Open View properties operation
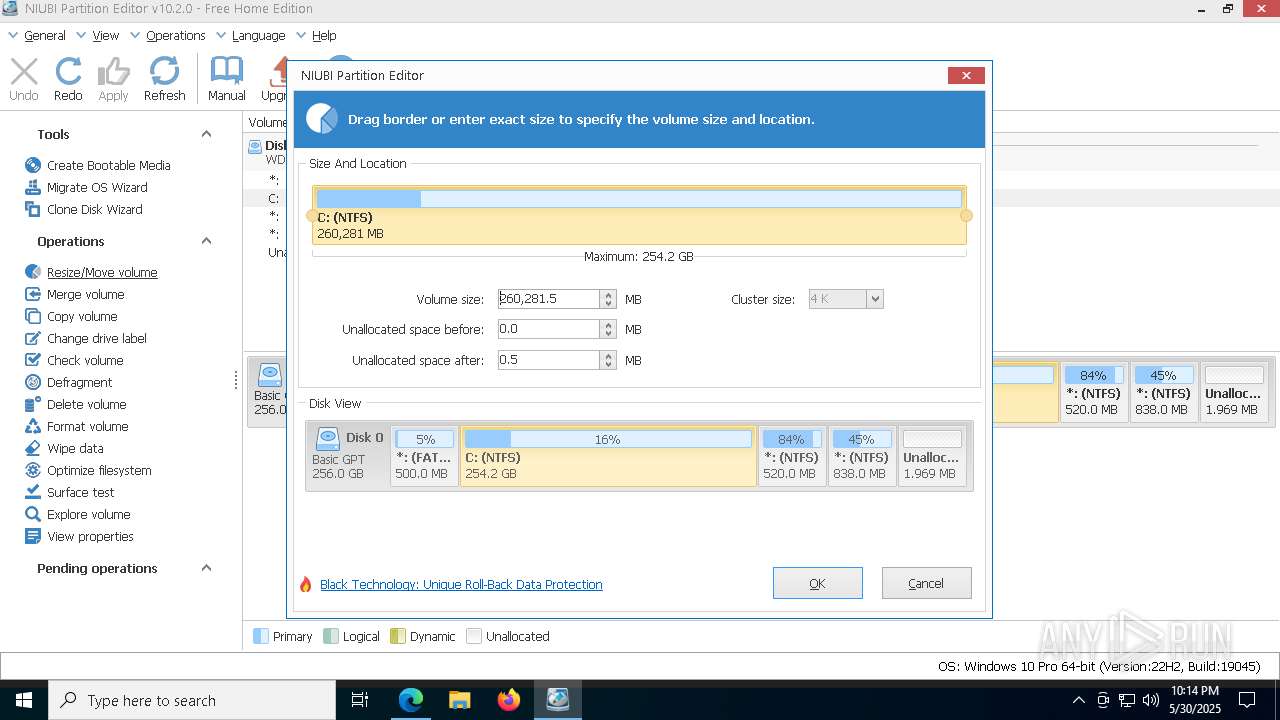The width and height of the screenshot is (1280, 720). 78,536
